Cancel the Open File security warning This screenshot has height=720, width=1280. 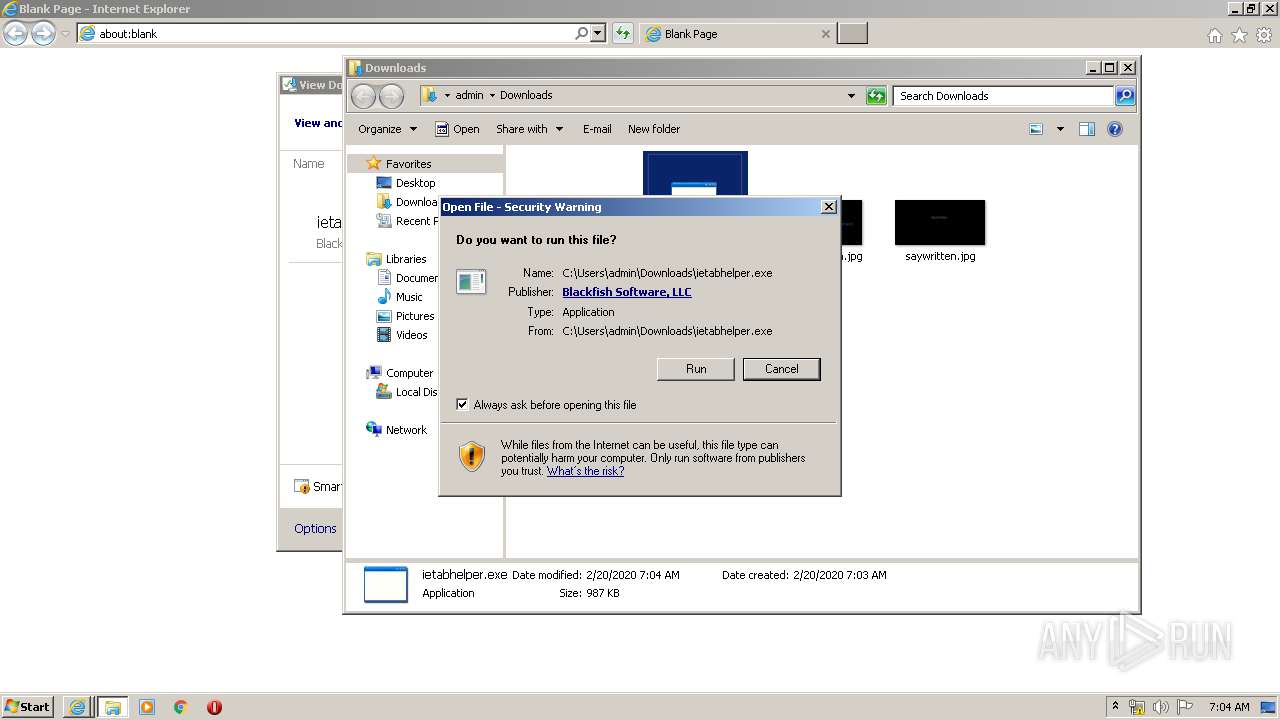[781, 369]
